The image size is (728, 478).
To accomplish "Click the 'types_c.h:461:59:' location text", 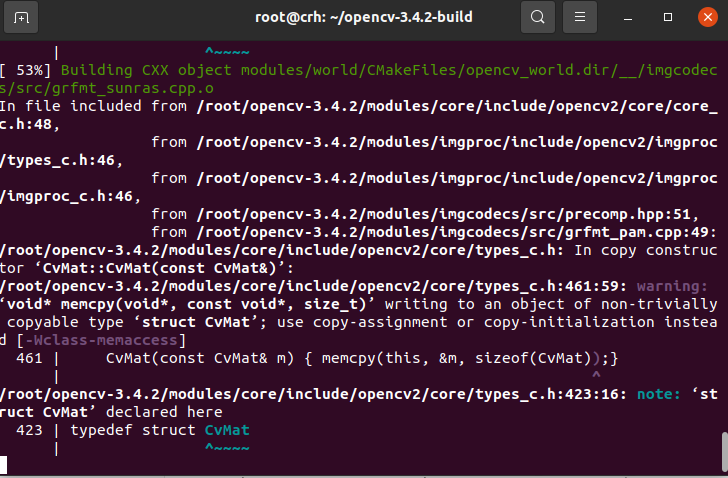I will click(550, 286).
